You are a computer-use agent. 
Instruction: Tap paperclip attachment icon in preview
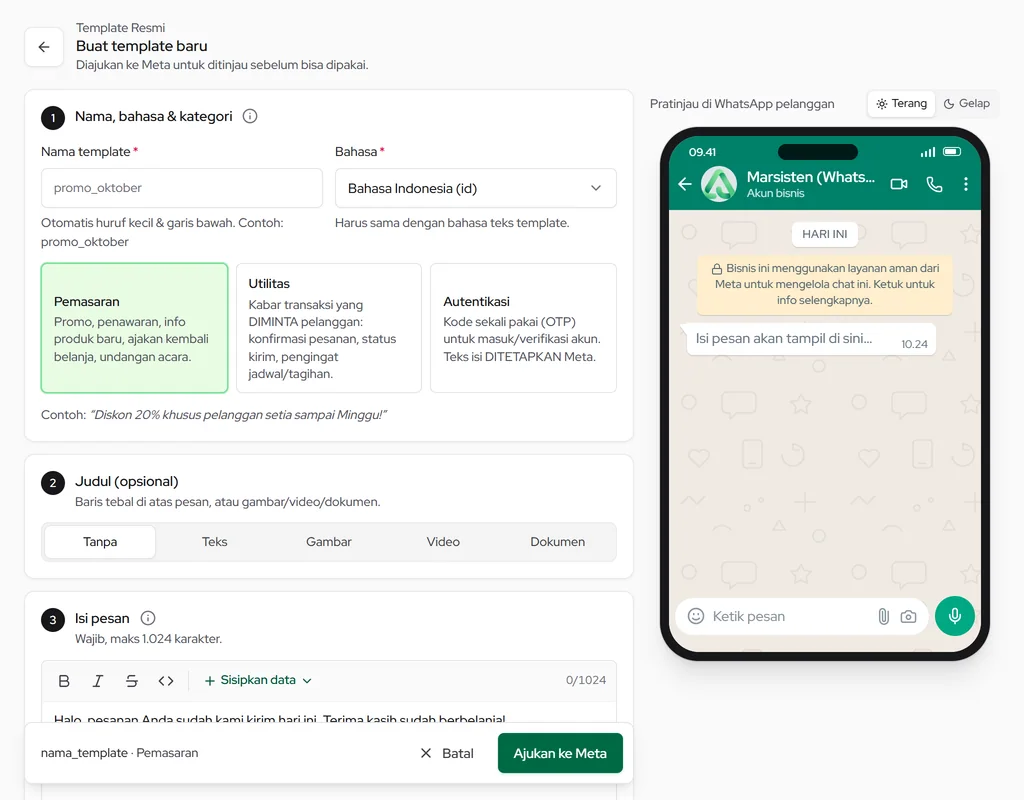pyautogui.click(x=884, y=616)
